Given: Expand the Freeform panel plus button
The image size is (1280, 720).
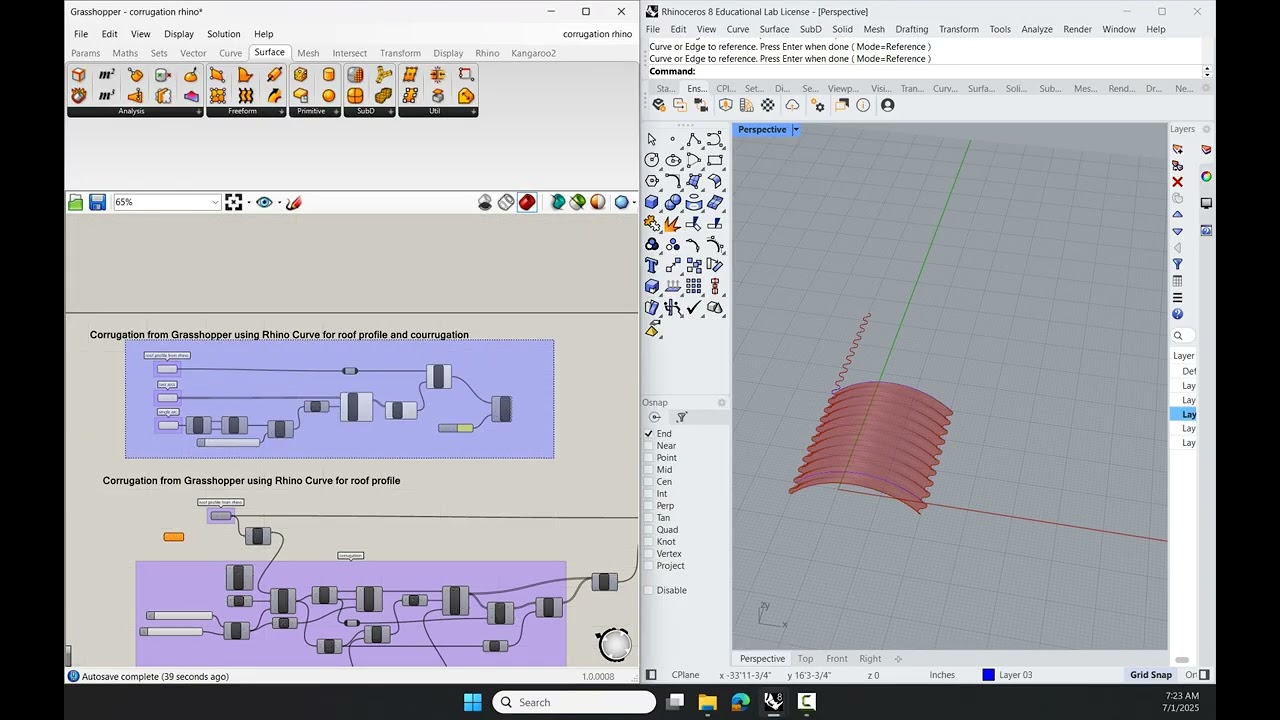Looking at the screenshot, I should (281, 112).
